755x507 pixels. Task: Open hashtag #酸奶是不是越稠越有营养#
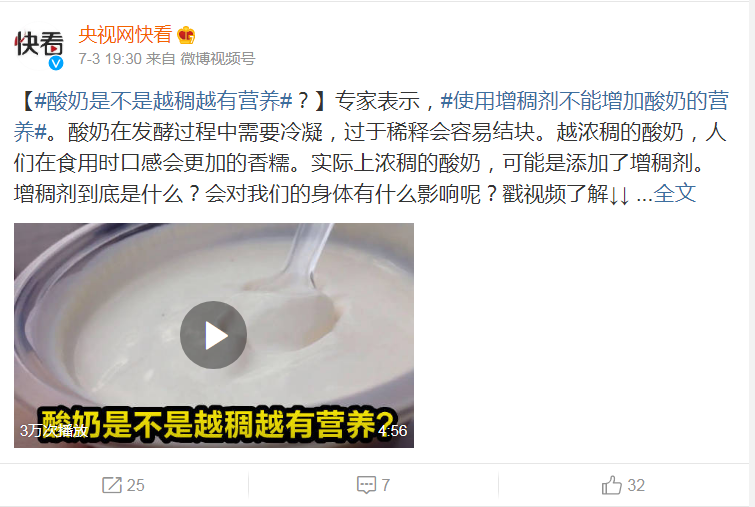(x=164, y=101)
